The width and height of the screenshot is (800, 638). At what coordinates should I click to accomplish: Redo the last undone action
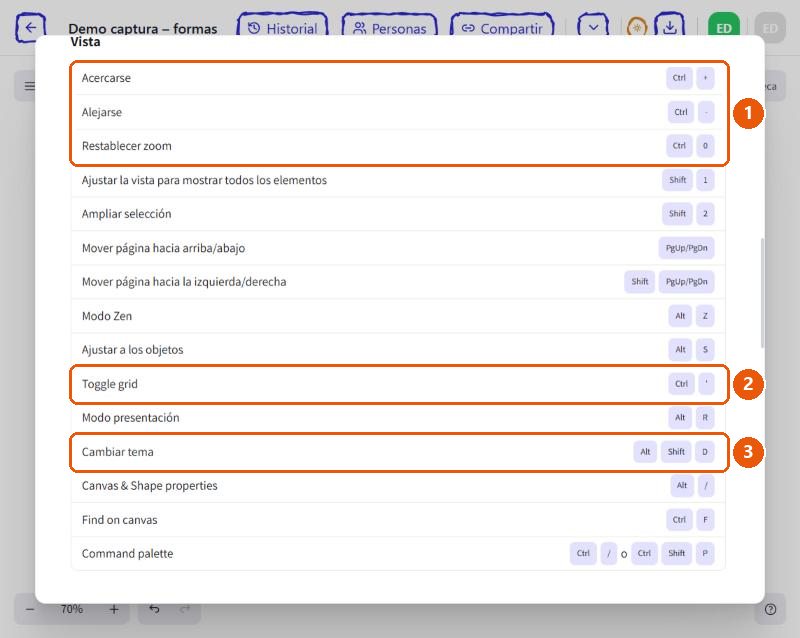click(185, 609)
